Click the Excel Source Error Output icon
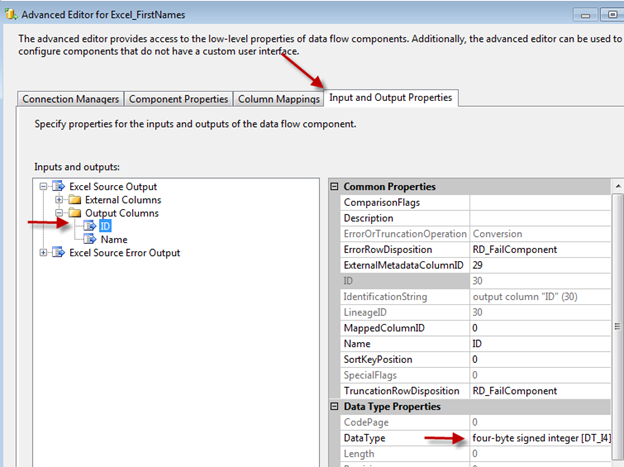This screenshot has width=624, height=467. tap(58, 253)
